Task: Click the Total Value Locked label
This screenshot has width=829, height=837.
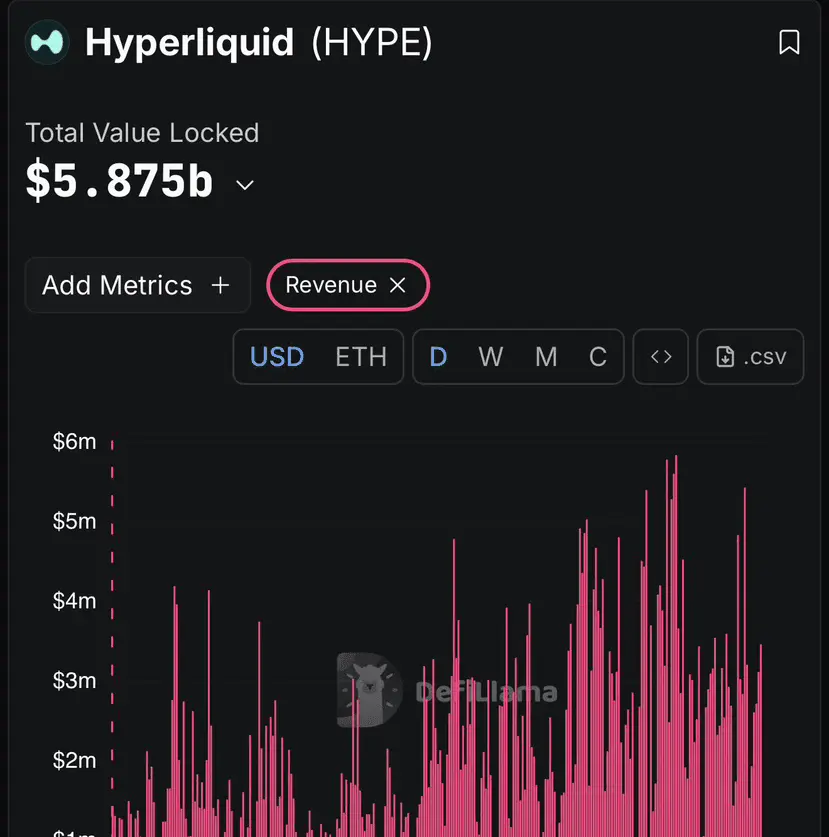Action: (142, 133)
